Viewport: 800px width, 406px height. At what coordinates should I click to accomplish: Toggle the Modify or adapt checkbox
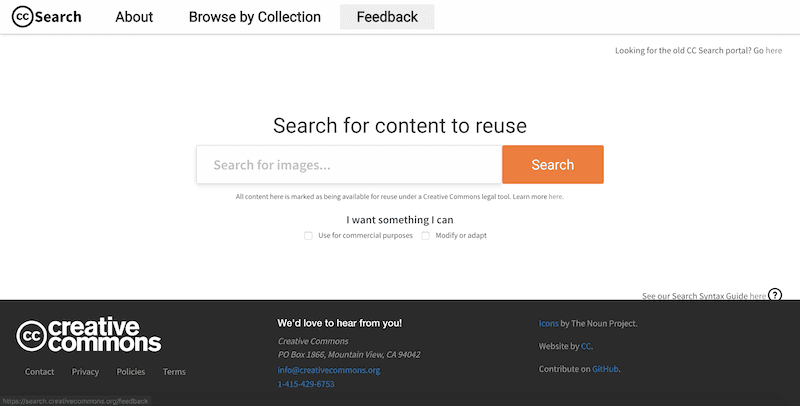pyautogui.click(x=426, y=236)
